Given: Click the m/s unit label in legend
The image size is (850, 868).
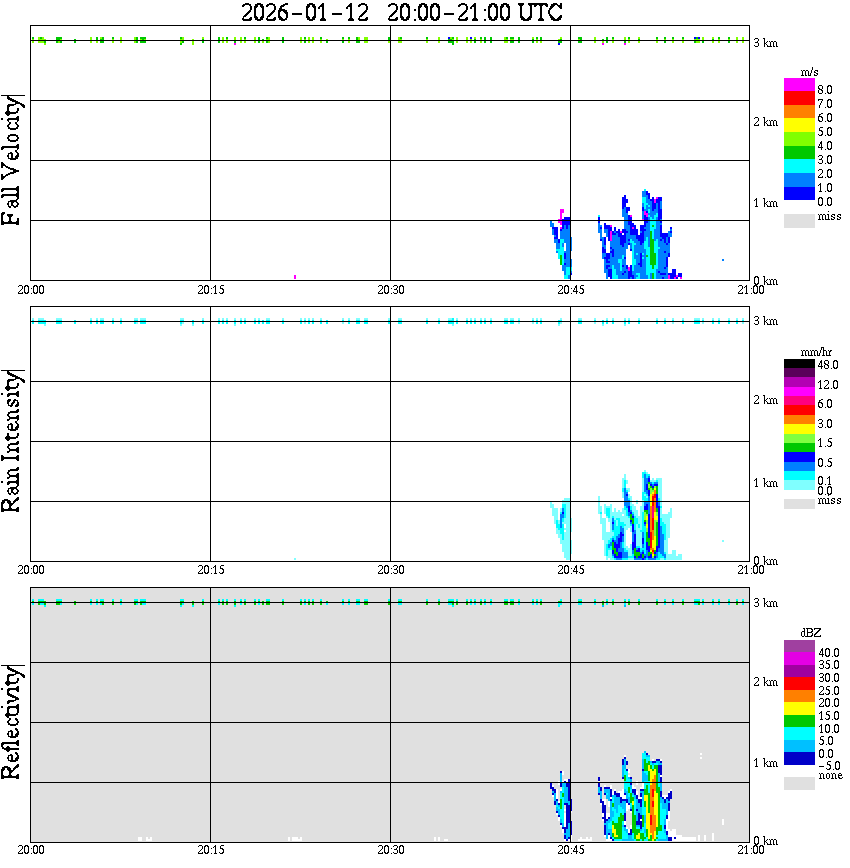Looking at the screenshot, I should pyautogui.click(x=809, y=72).
